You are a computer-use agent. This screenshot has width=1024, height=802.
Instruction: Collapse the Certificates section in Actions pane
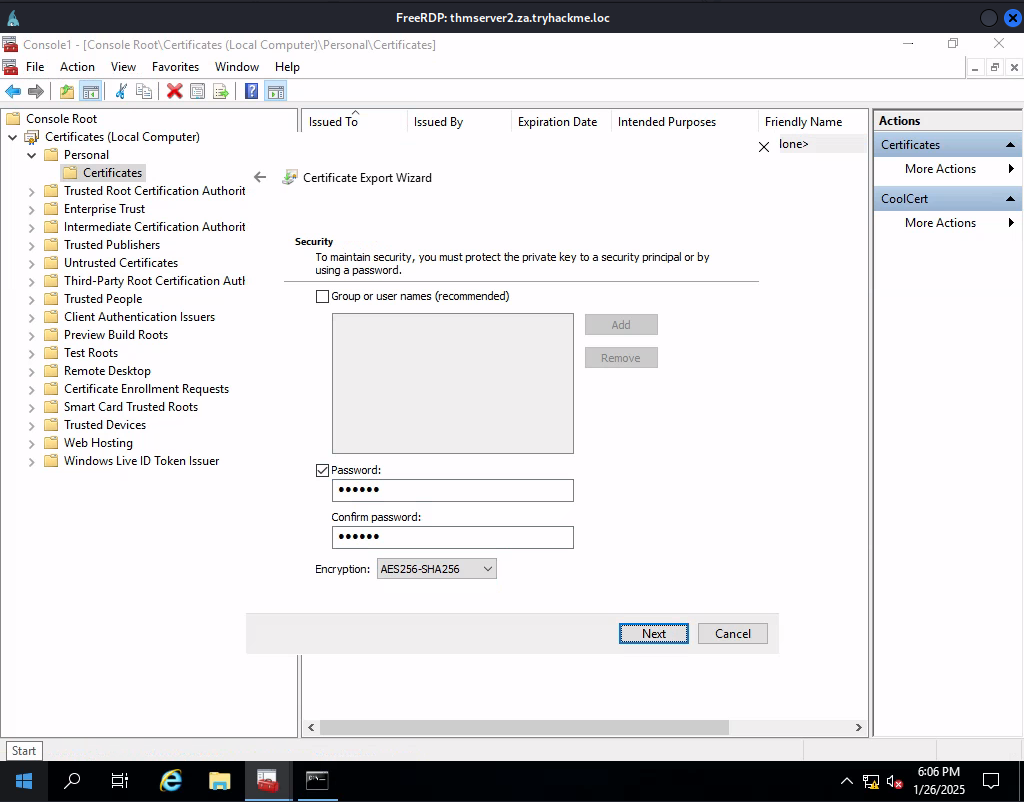pyautogui.click(x=1010, y=145)
